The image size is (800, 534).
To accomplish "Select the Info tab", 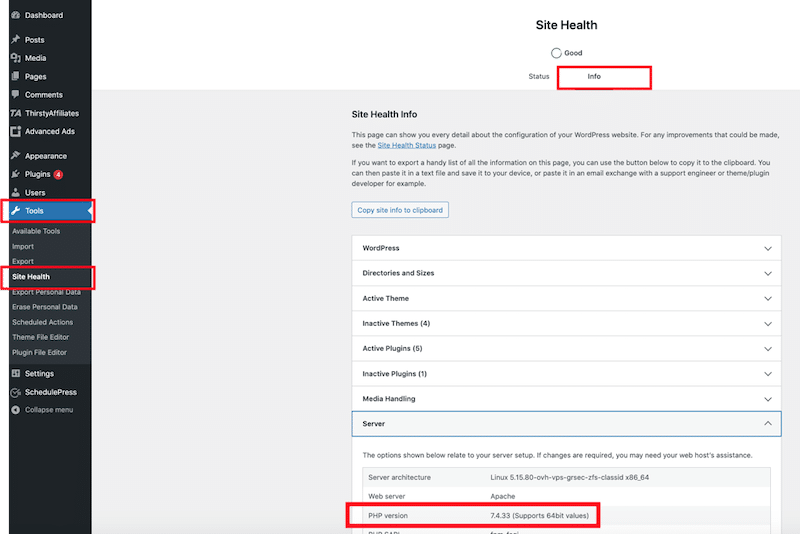I will [x=594, y=77].
